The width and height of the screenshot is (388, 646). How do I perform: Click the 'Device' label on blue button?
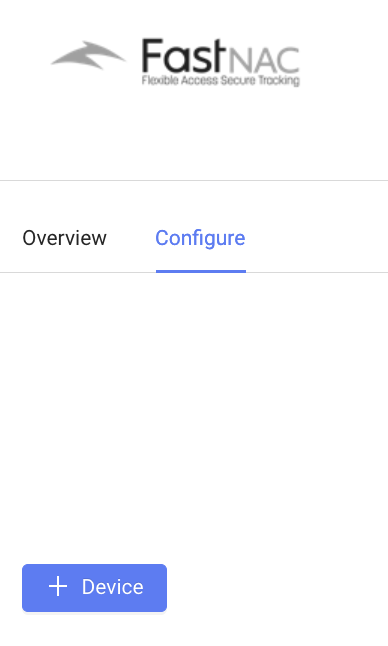click(113, 587)
